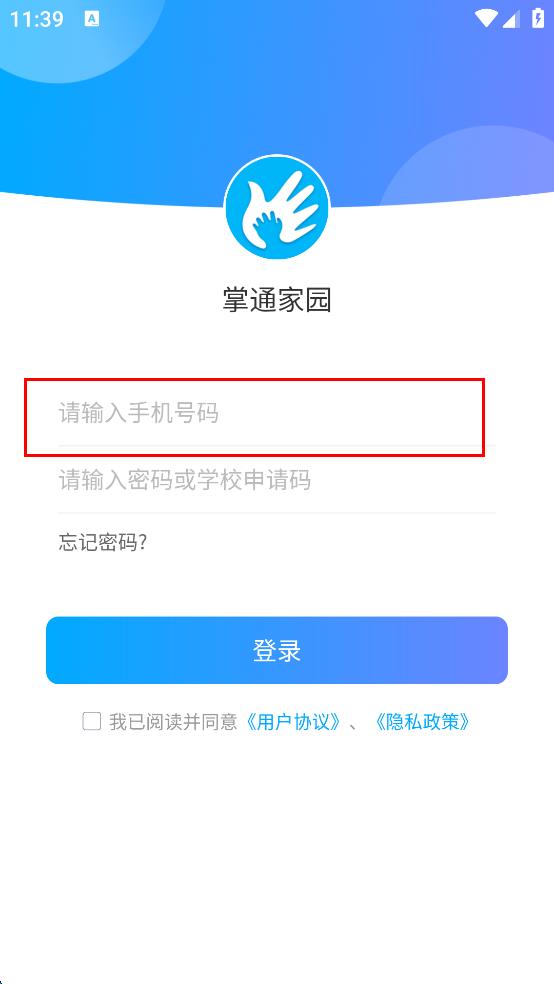Focus the 请输入手机号码 phone number field
Screen dimensions: 554x984
point(277,414)
